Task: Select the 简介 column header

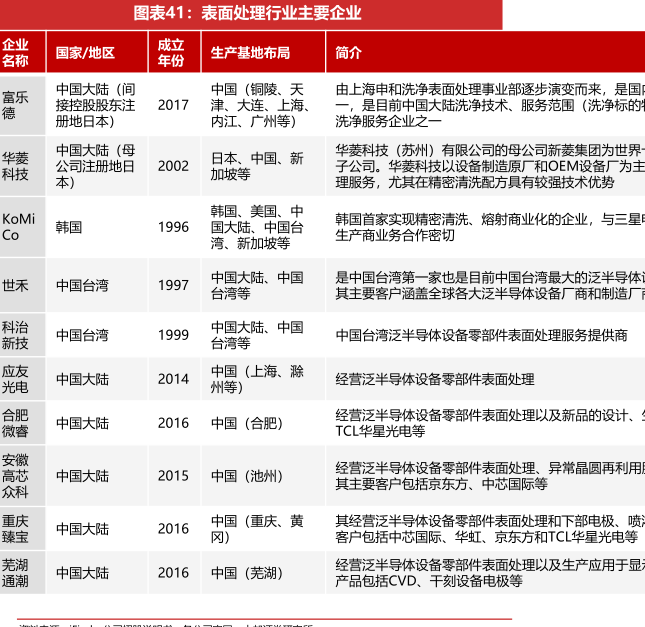Action: pyautogui.click(x=349, y=53)
